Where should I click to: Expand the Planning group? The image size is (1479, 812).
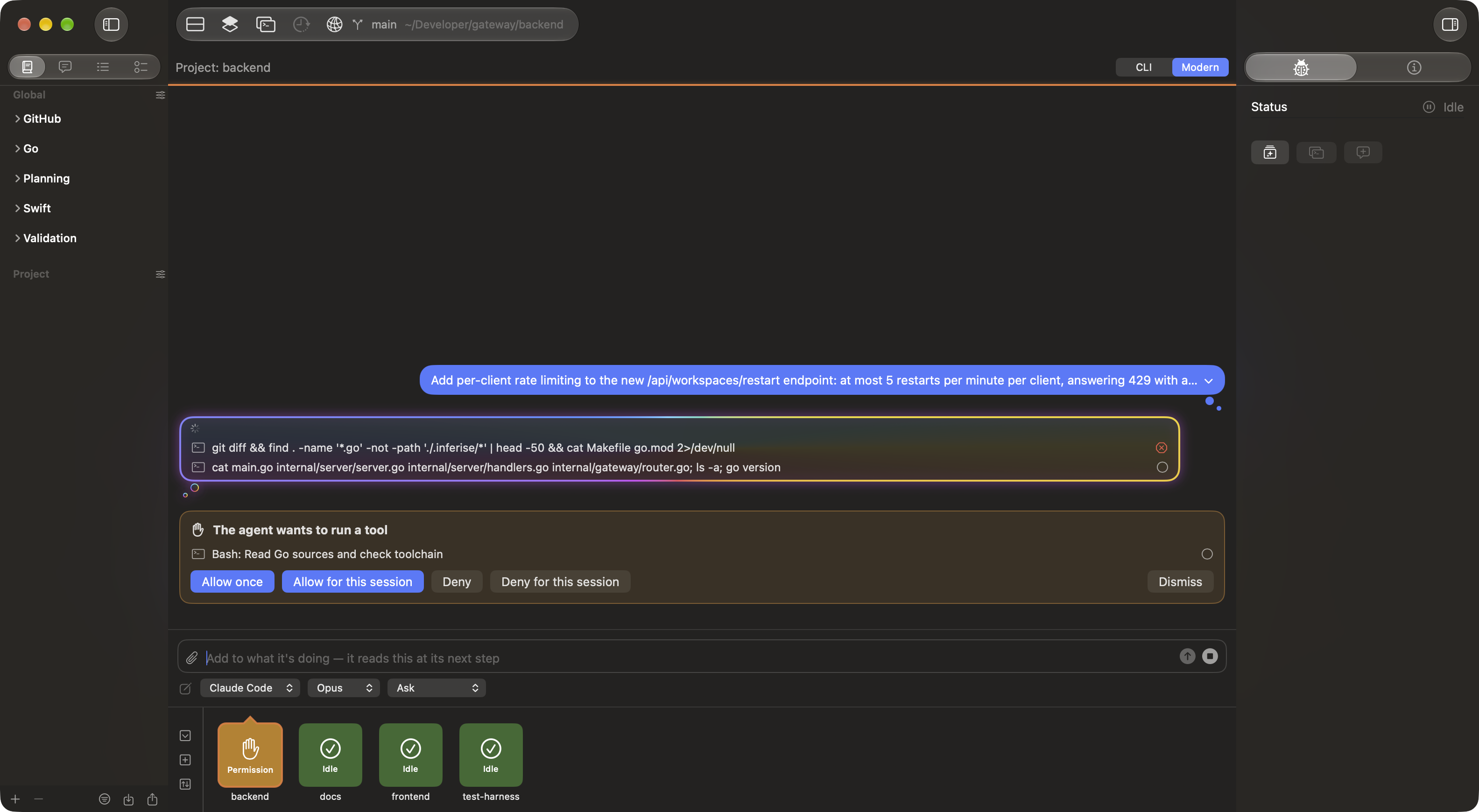tap(17, 178)
